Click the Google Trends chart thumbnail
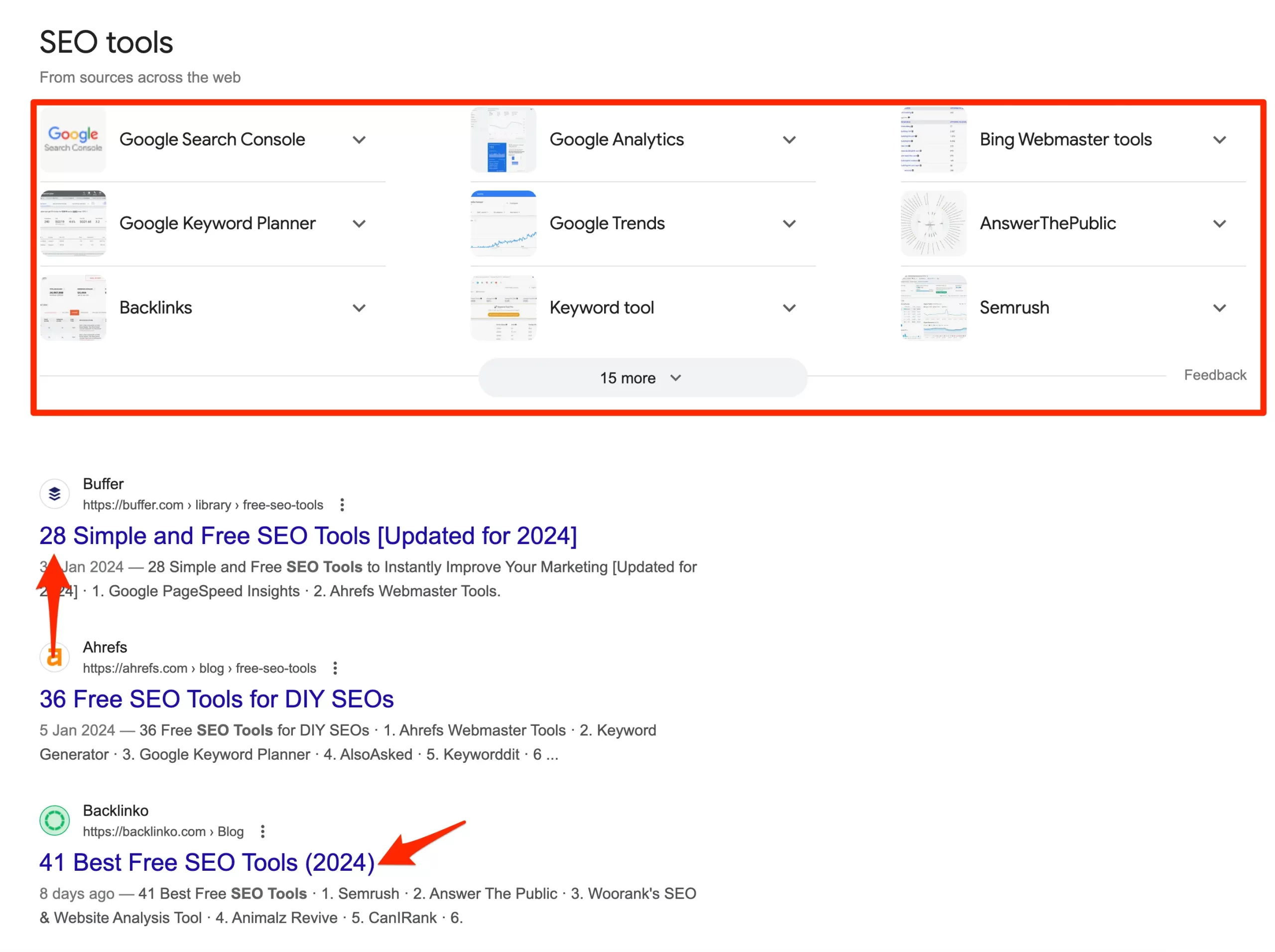Image resolution: width=1275 pixels, height=952 pixels. [x=503, y=223]
